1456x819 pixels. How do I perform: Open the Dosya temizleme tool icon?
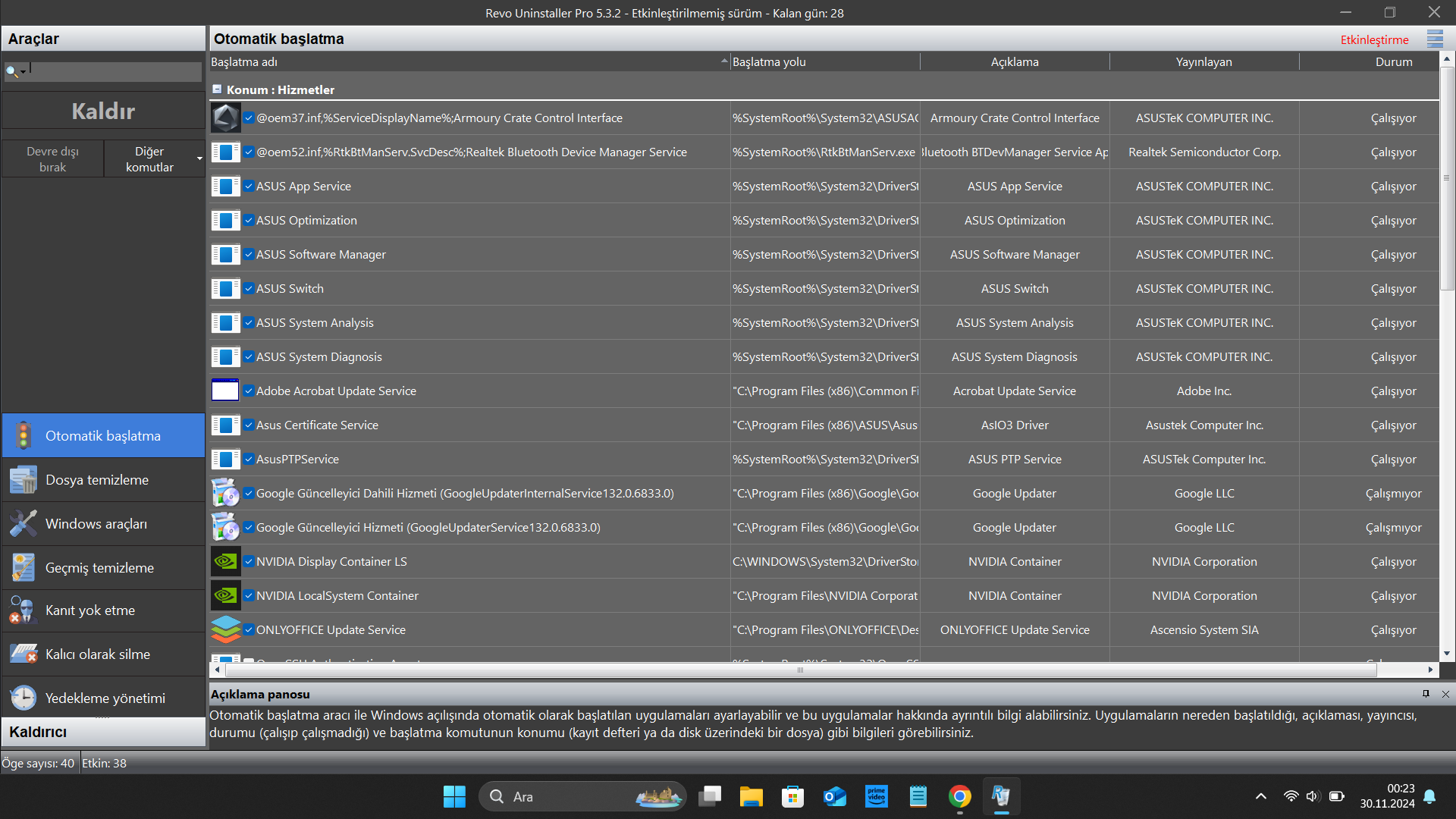[x=24, y=480]
